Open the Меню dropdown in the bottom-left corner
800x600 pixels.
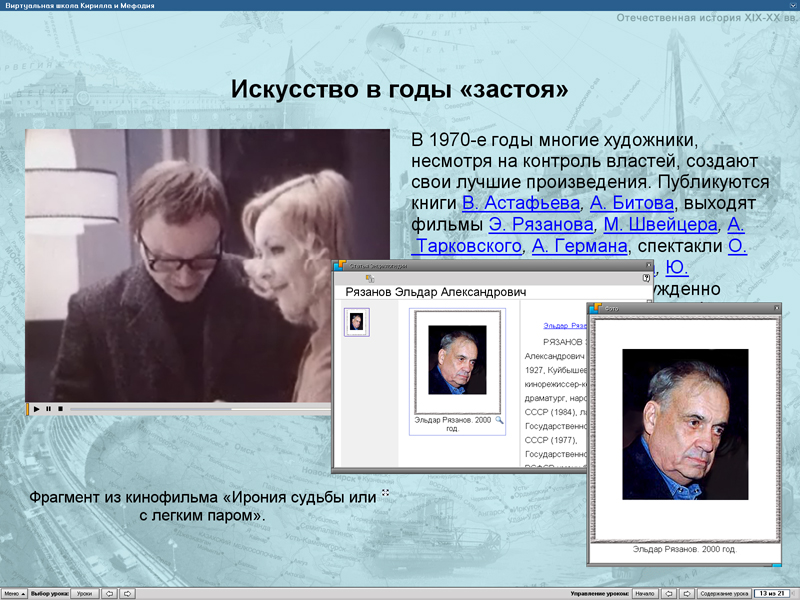coord(15,592)
